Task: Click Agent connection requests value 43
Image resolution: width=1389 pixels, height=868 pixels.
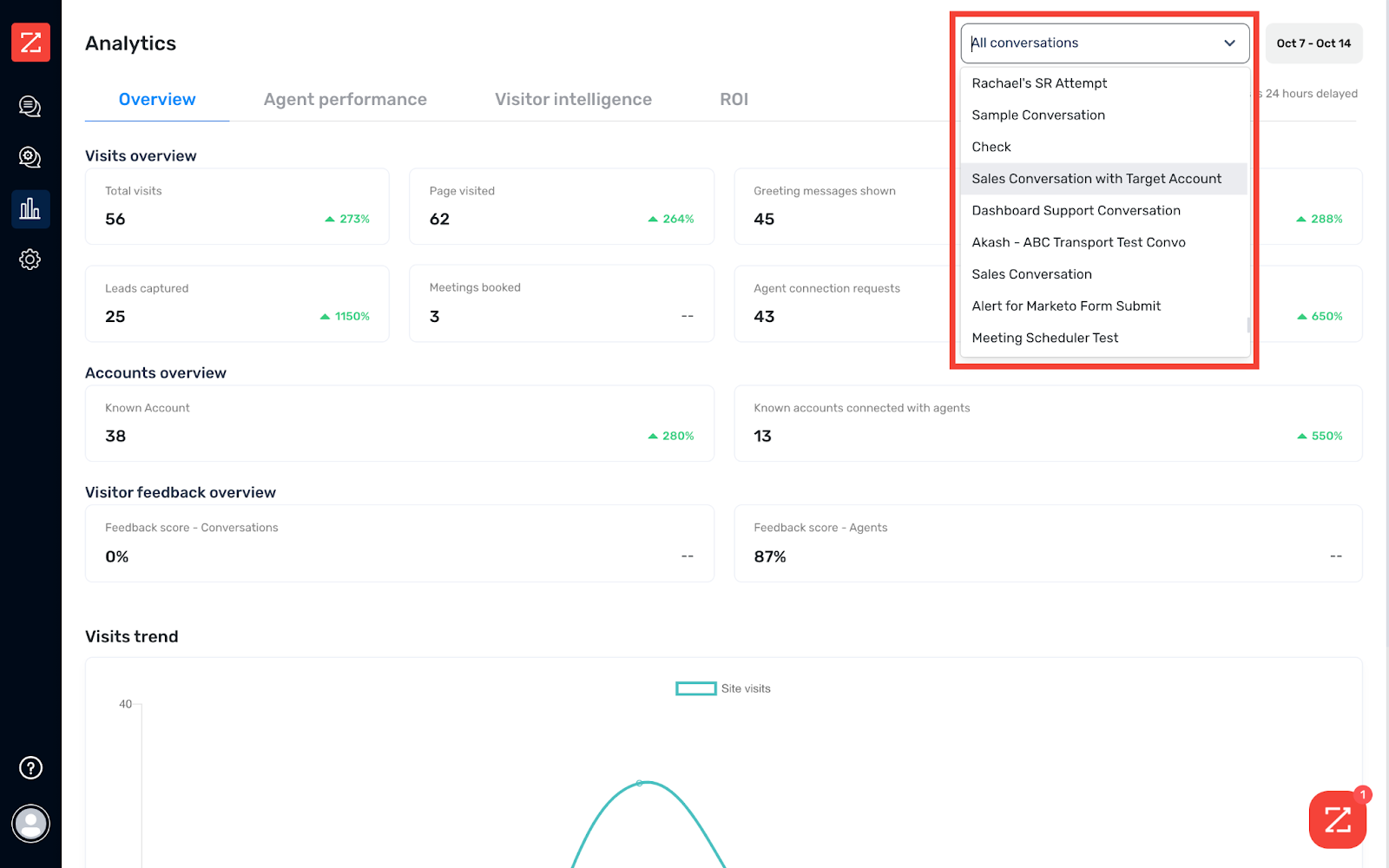Action: coord(764,317)
